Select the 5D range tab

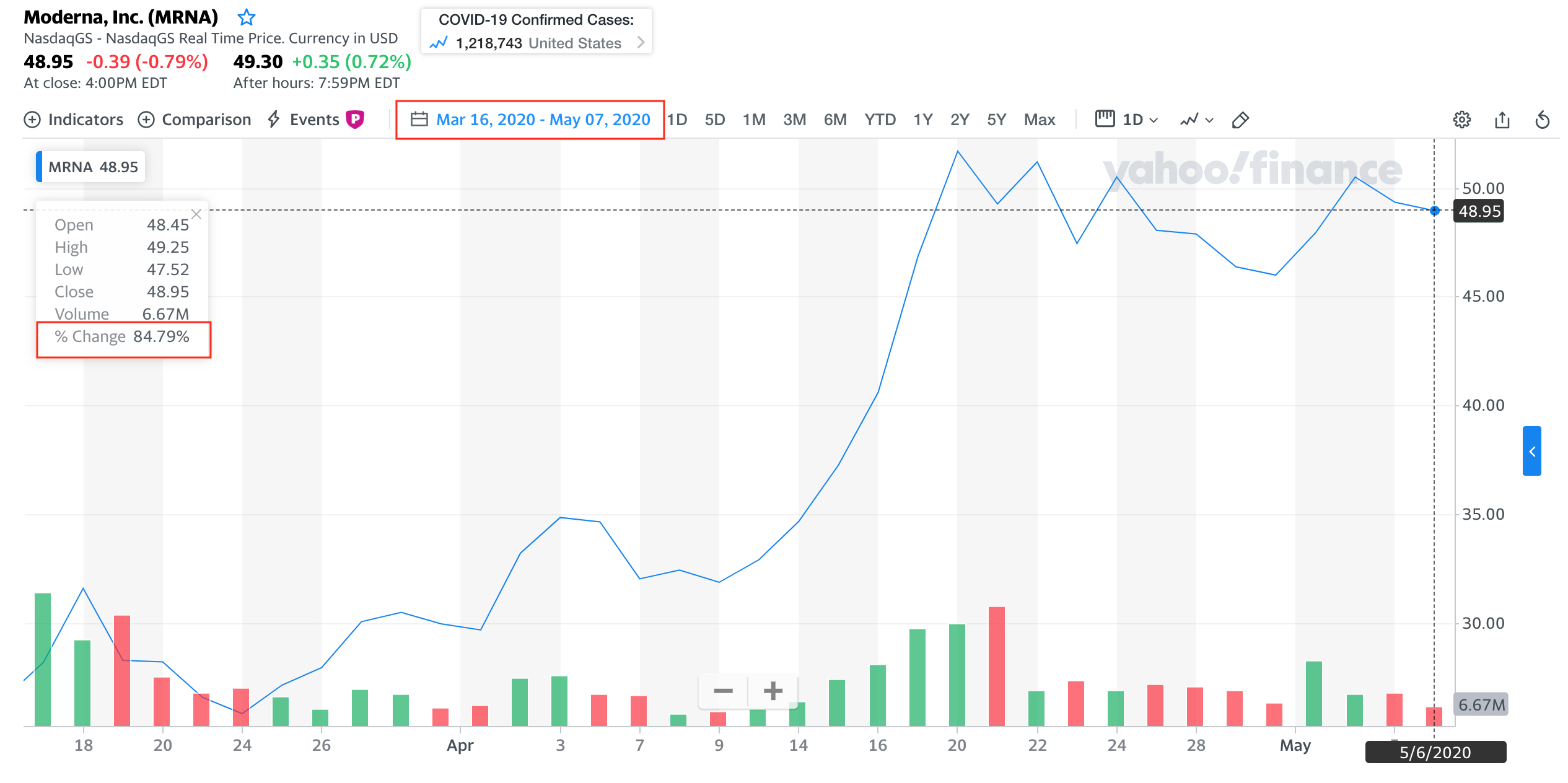click(x=715, y=120)
